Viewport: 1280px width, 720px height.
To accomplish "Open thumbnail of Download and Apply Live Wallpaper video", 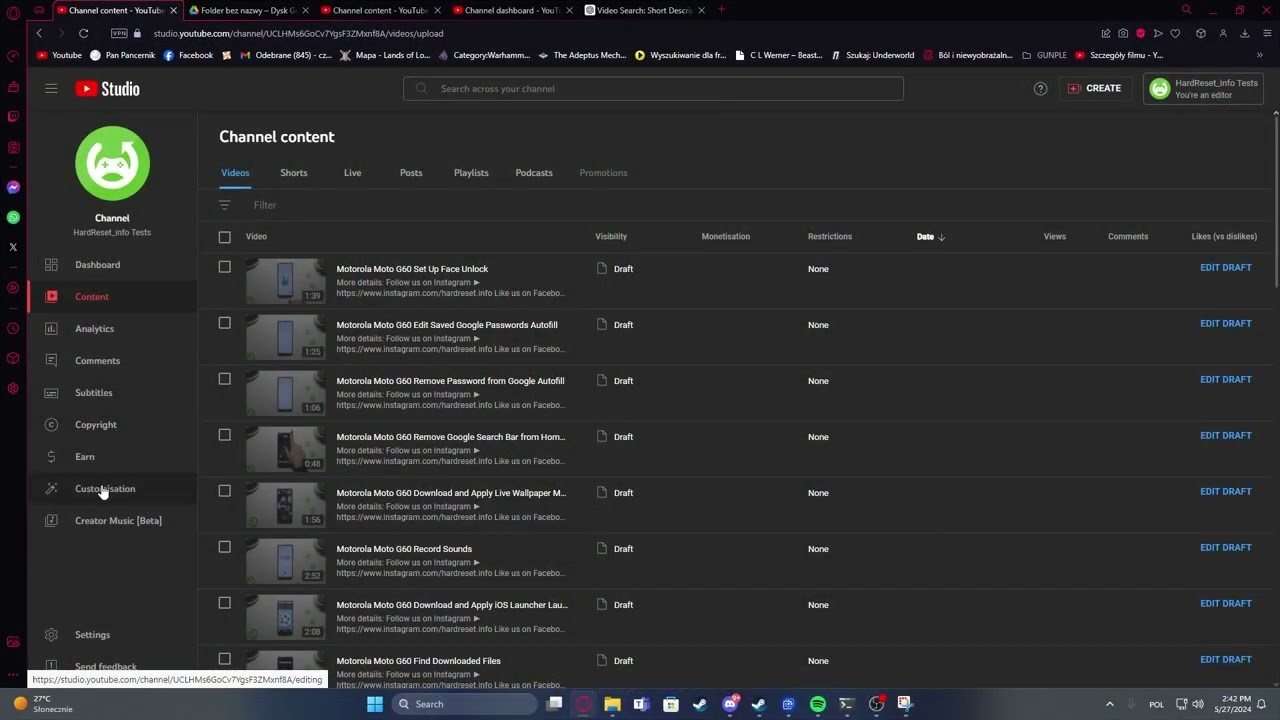I will click(x=286, y=505).
